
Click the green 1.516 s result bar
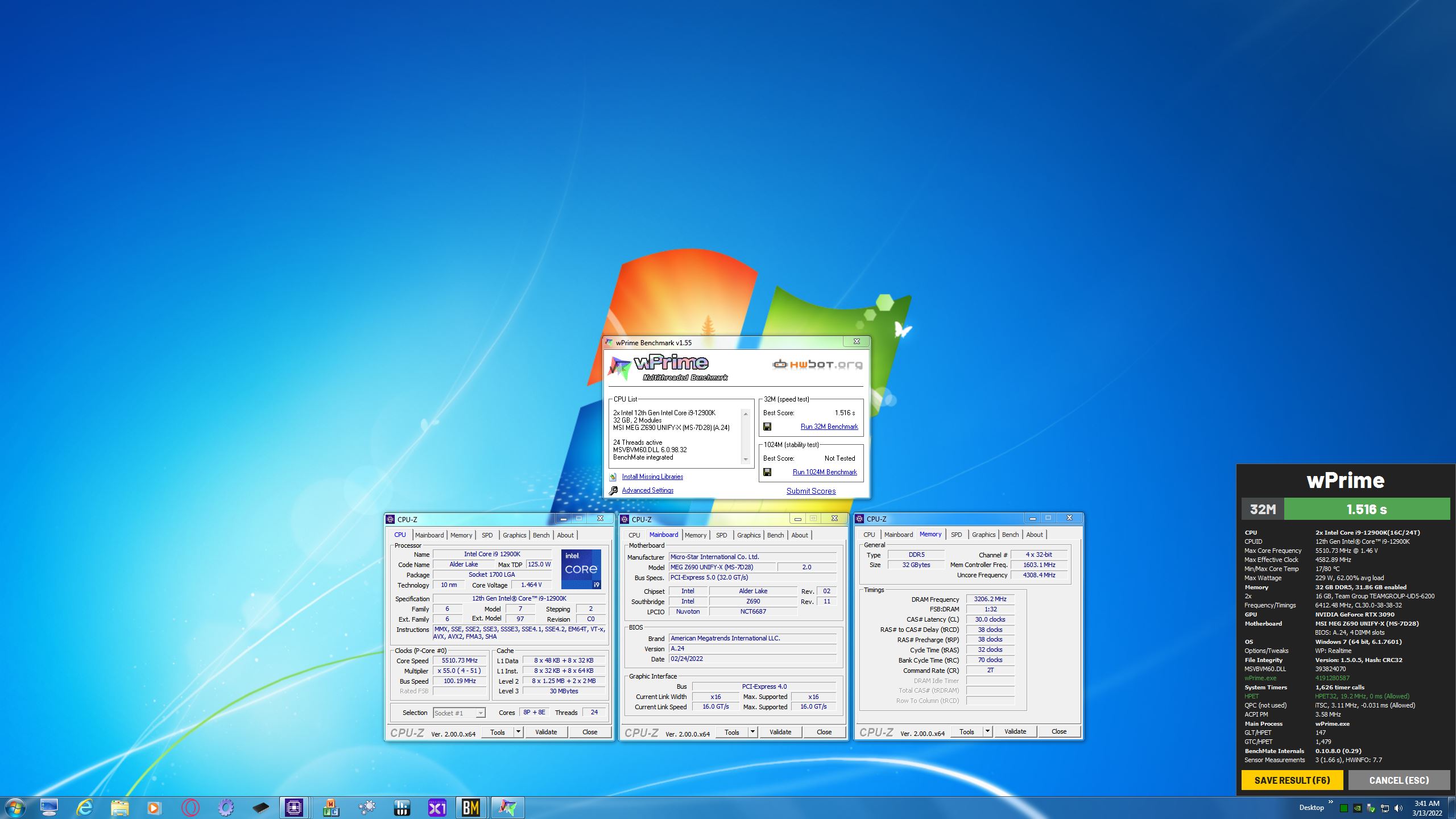tap(1367, 509)
